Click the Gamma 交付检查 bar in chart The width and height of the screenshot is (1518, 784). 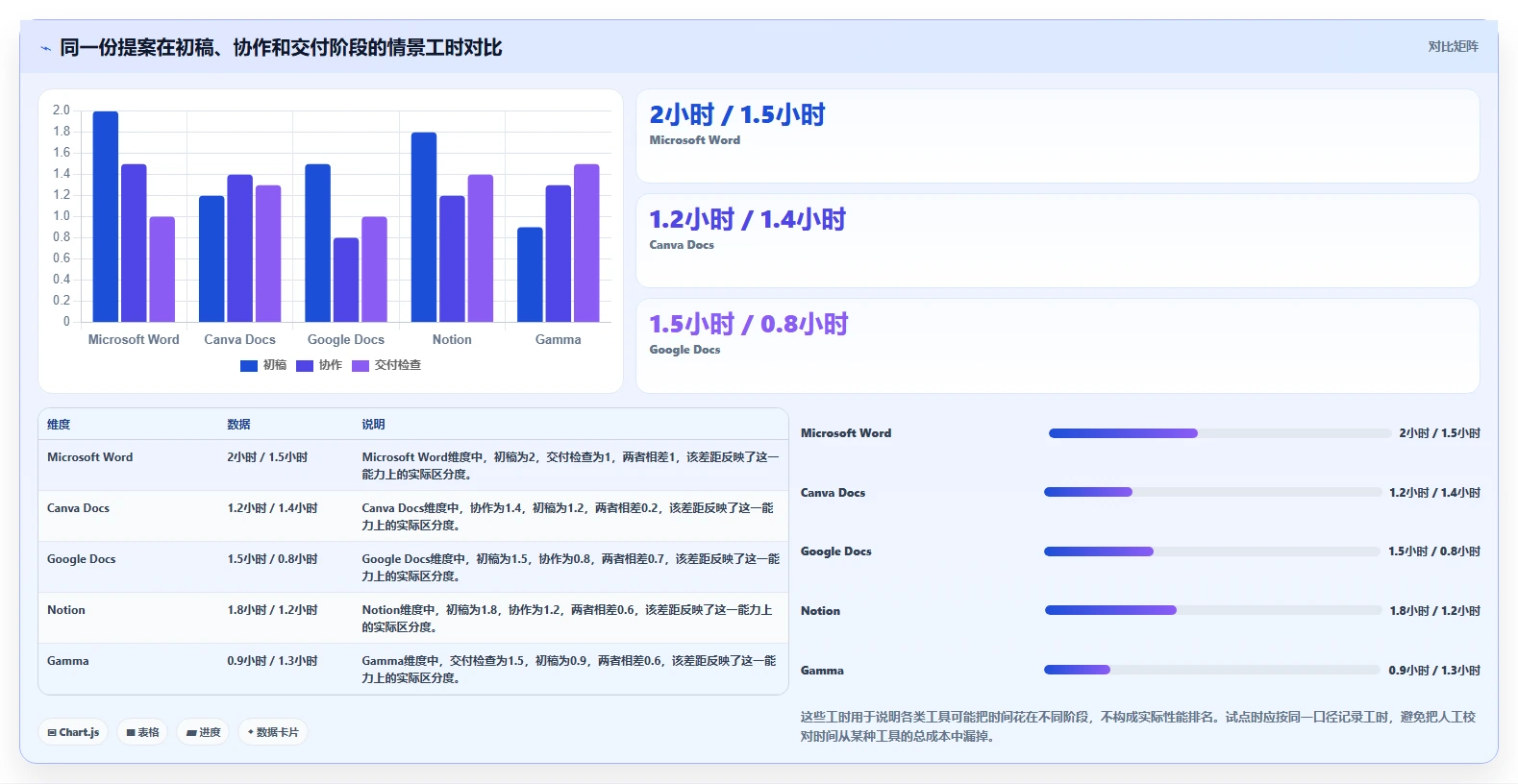(x=586, y=243)
